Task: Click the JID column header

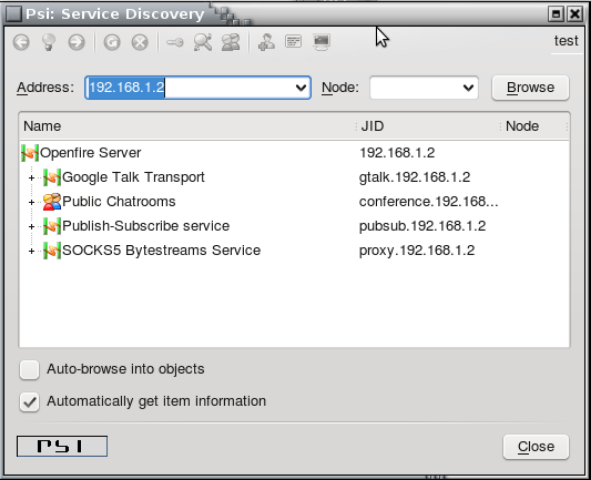Action: click(428, 126)
